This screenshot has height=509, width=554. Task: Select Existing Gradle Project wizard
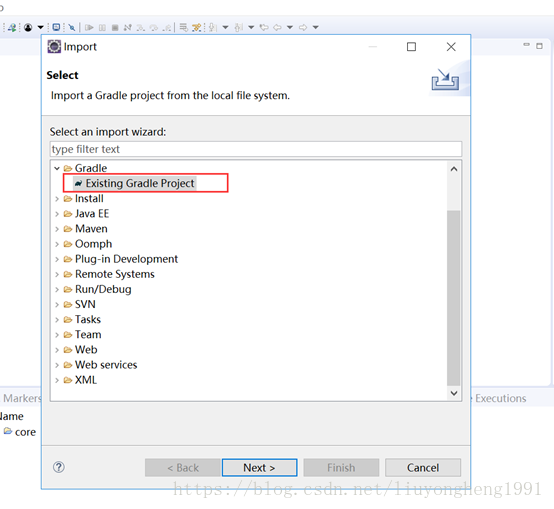click(140, 183)
